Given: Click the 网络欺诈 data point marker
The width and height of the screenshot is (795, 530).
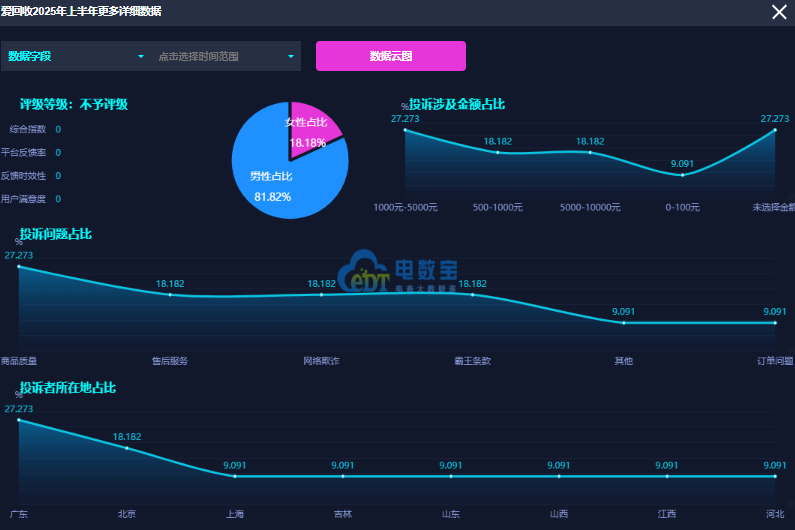Looking at the screenshot, I should click(321, 295).
